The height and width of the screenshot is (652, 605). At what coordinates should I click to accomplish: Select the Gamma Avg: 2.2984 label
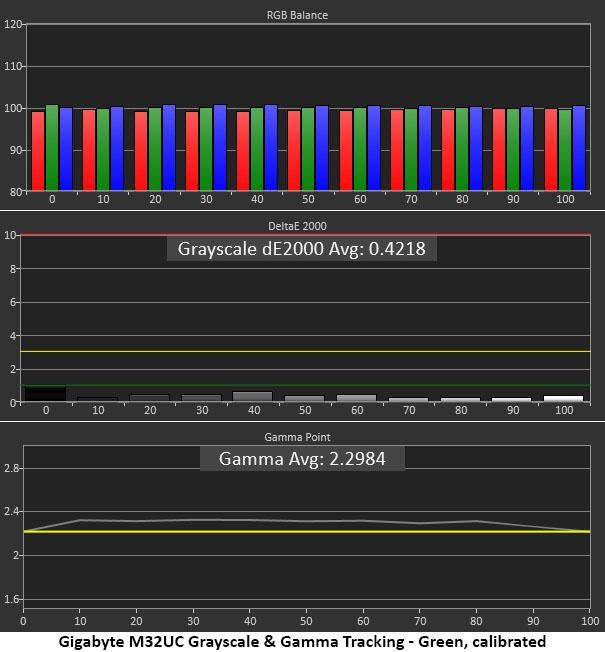tap(302, 459)
